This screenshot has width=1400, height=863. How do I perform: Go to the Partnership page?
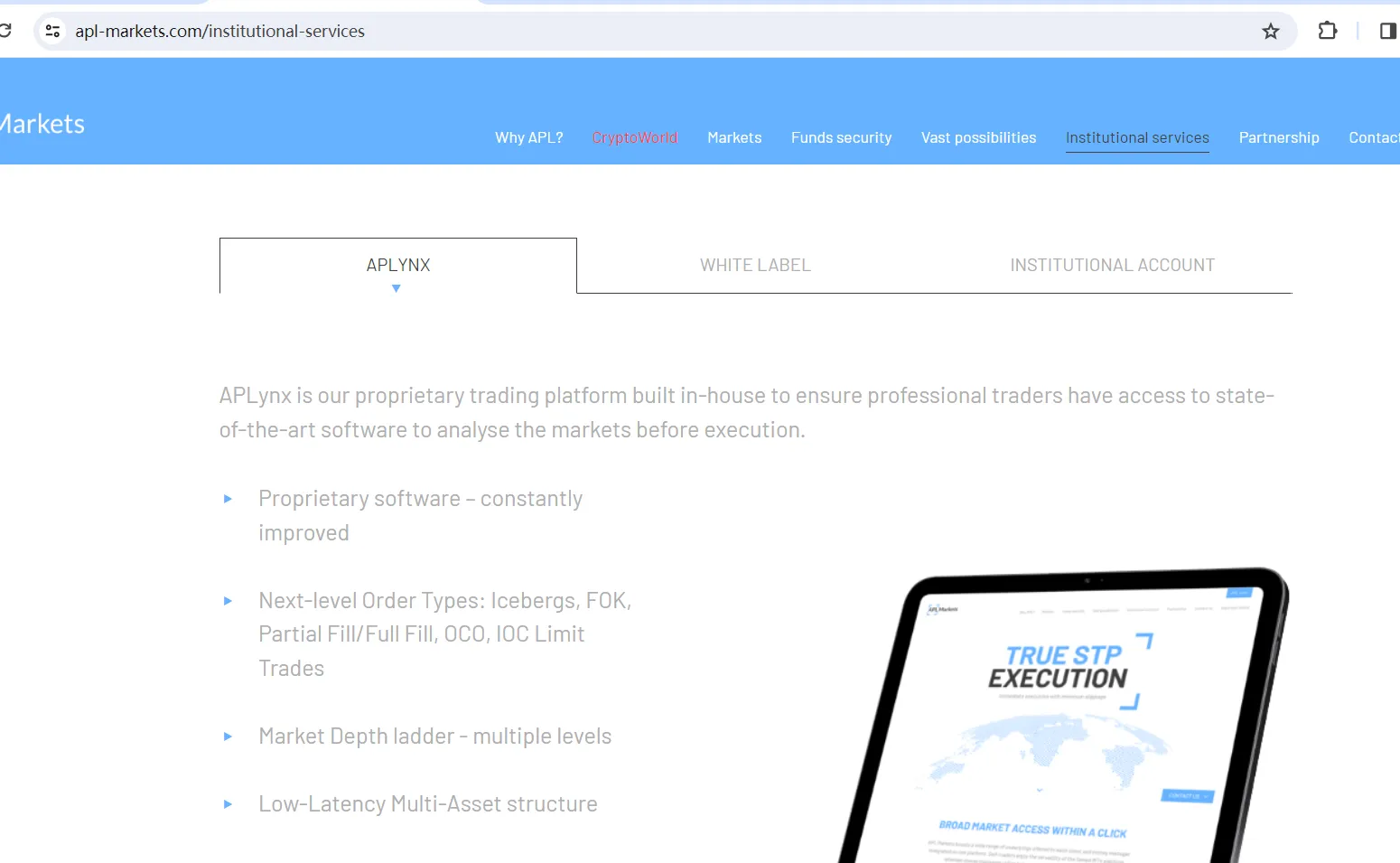coord(1279,137)
